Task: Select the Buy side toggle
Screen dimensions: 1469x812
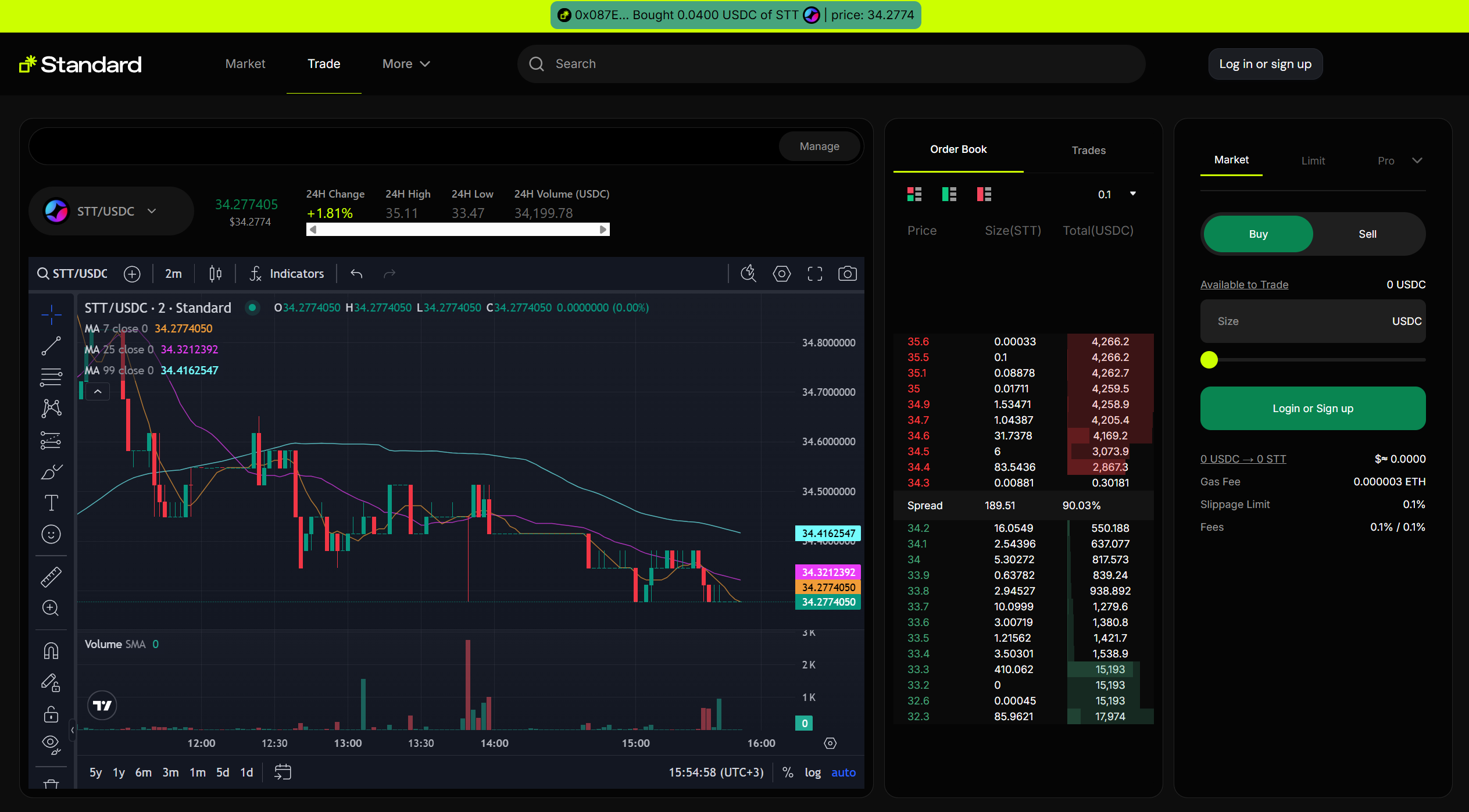Action: click(1258, 234)
